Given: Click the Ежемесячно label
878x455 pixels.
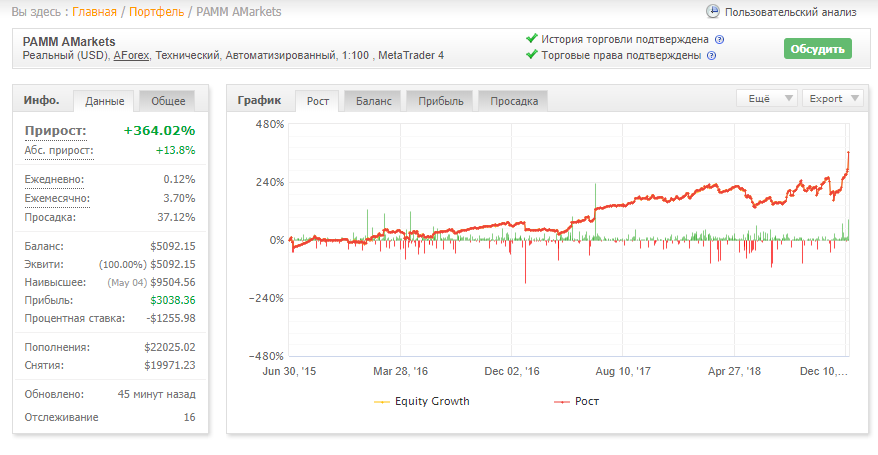Looking at the screenshot, I should (x=57, y=199).
